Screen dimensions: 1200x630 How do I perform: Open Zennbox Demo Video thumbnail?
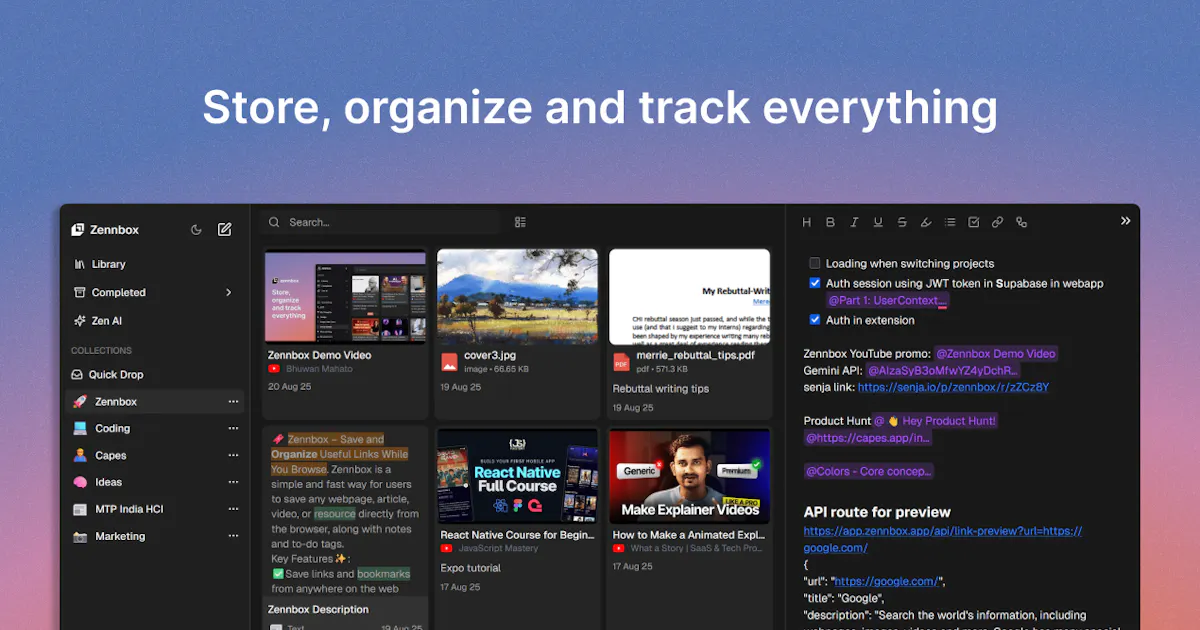click(x=345, y=296)
